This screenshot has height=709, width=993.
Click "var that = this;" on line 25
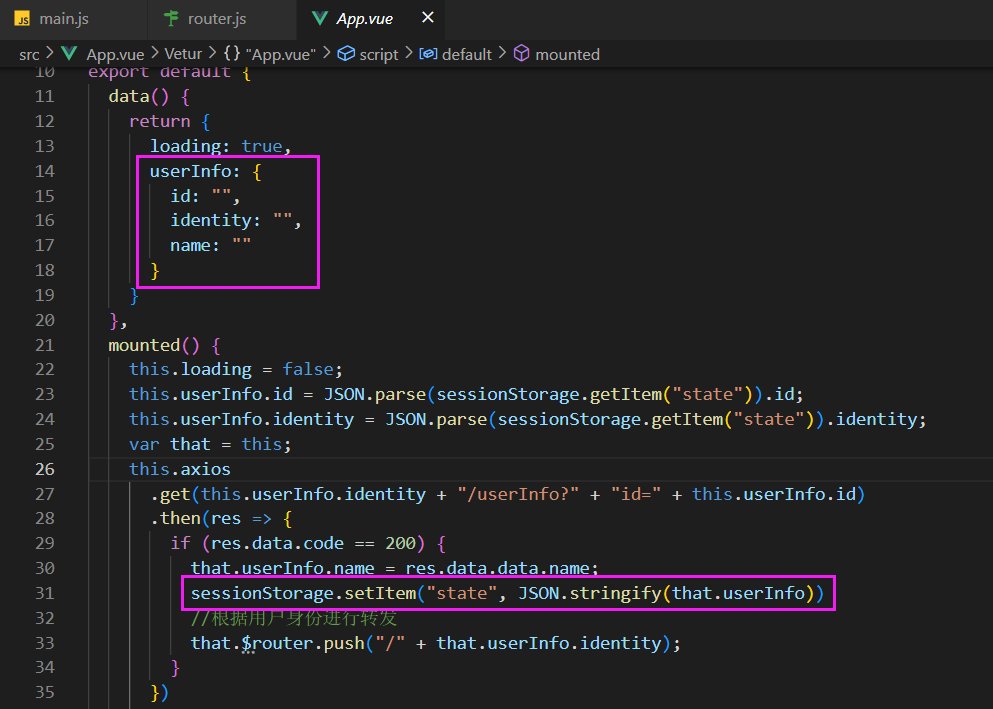pos(210,444)
